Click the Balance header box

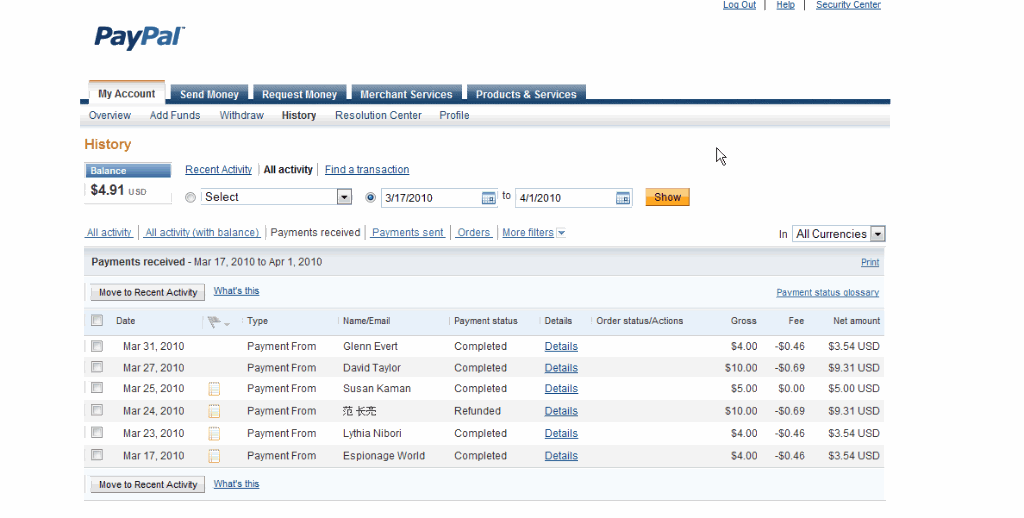(x=128, y=170)
